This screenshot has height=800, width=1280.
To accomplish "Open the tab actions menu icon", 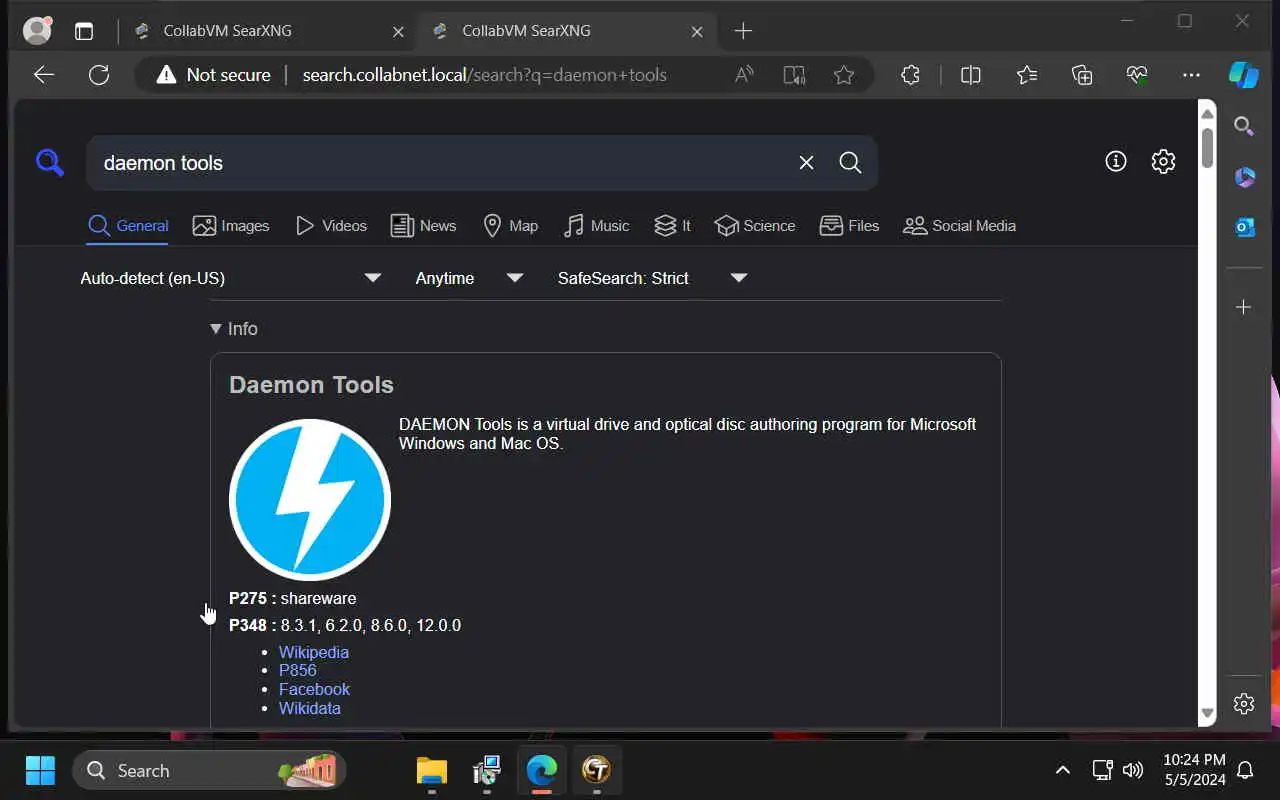I will [84, 31].
